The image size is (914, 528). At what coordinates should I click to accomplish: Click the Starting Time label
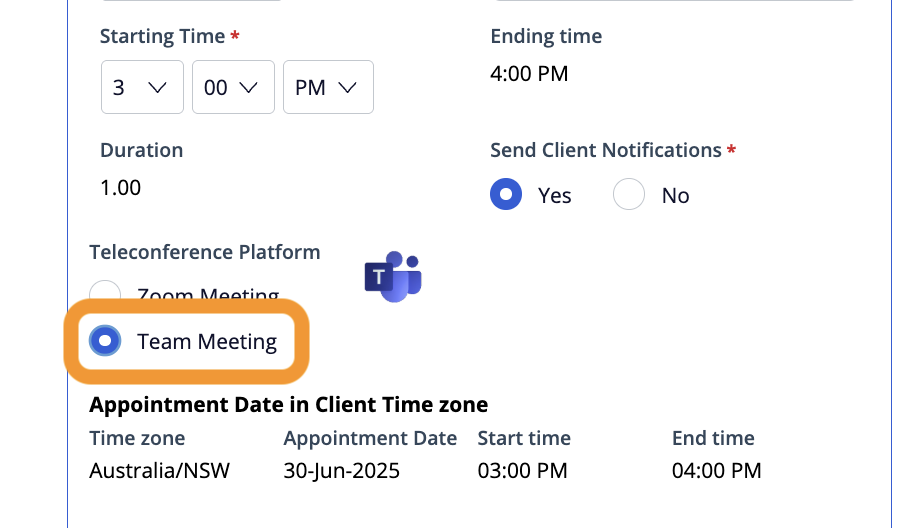pos(163,37)
